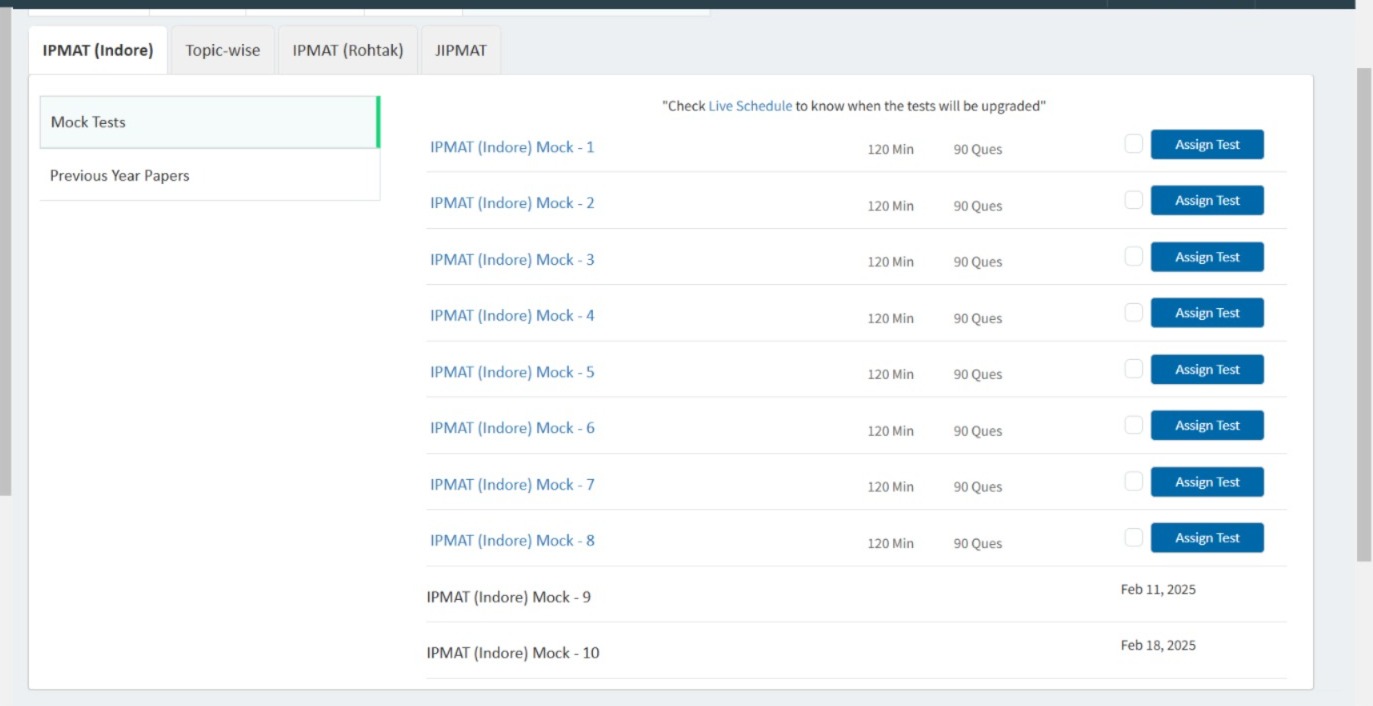Select the JIPMAT tab
Image resolution: width=1373 pixels, height=706 pixels.
point(461,50)
